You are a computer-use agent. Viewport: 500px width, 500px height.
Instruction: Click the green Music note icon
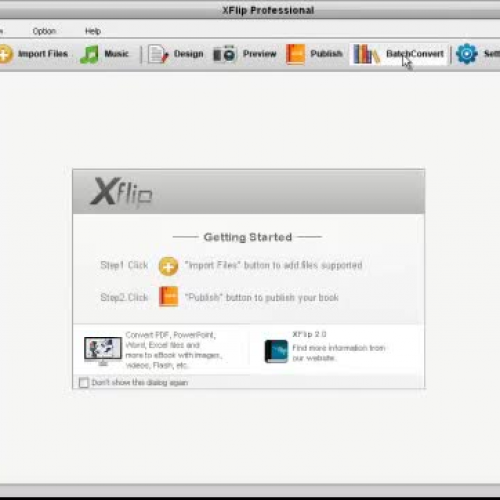89,54
